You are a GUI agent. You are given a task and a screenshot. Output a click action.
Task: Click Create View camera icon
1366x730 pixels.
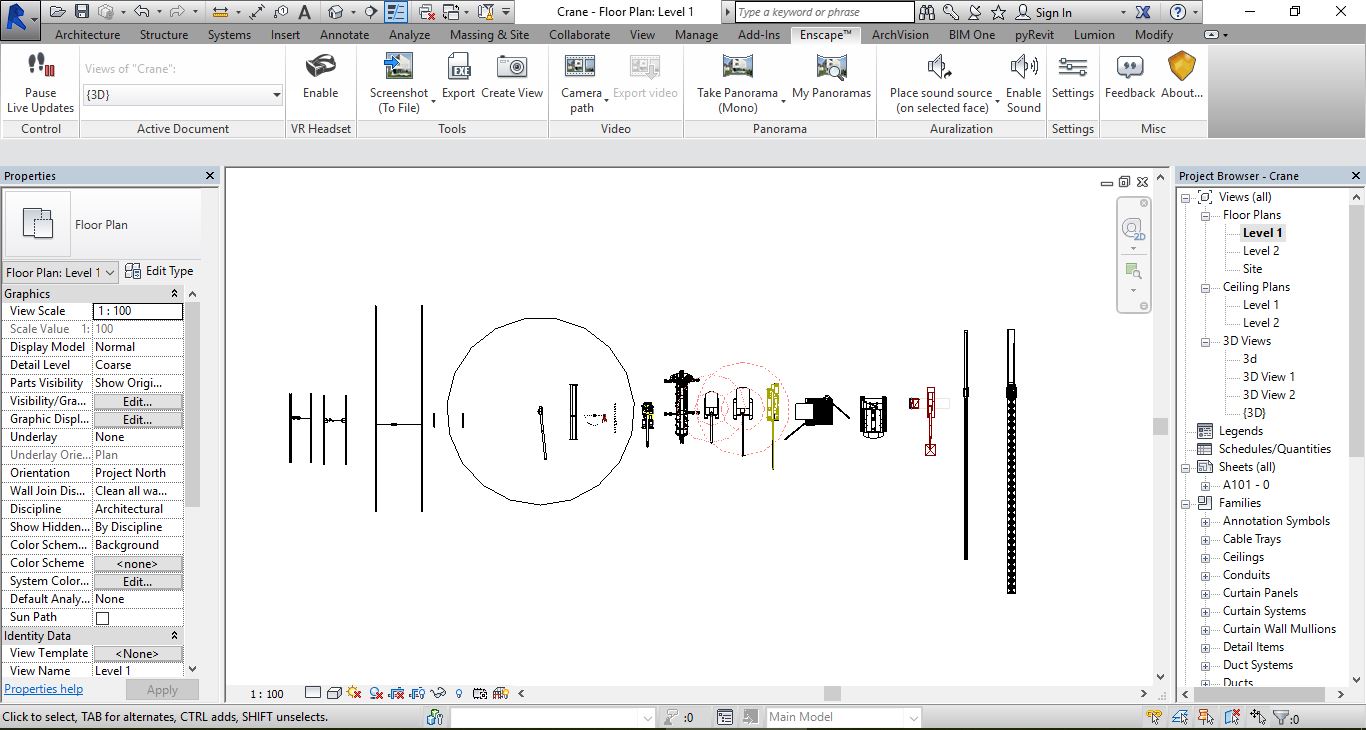click(511, 68)
